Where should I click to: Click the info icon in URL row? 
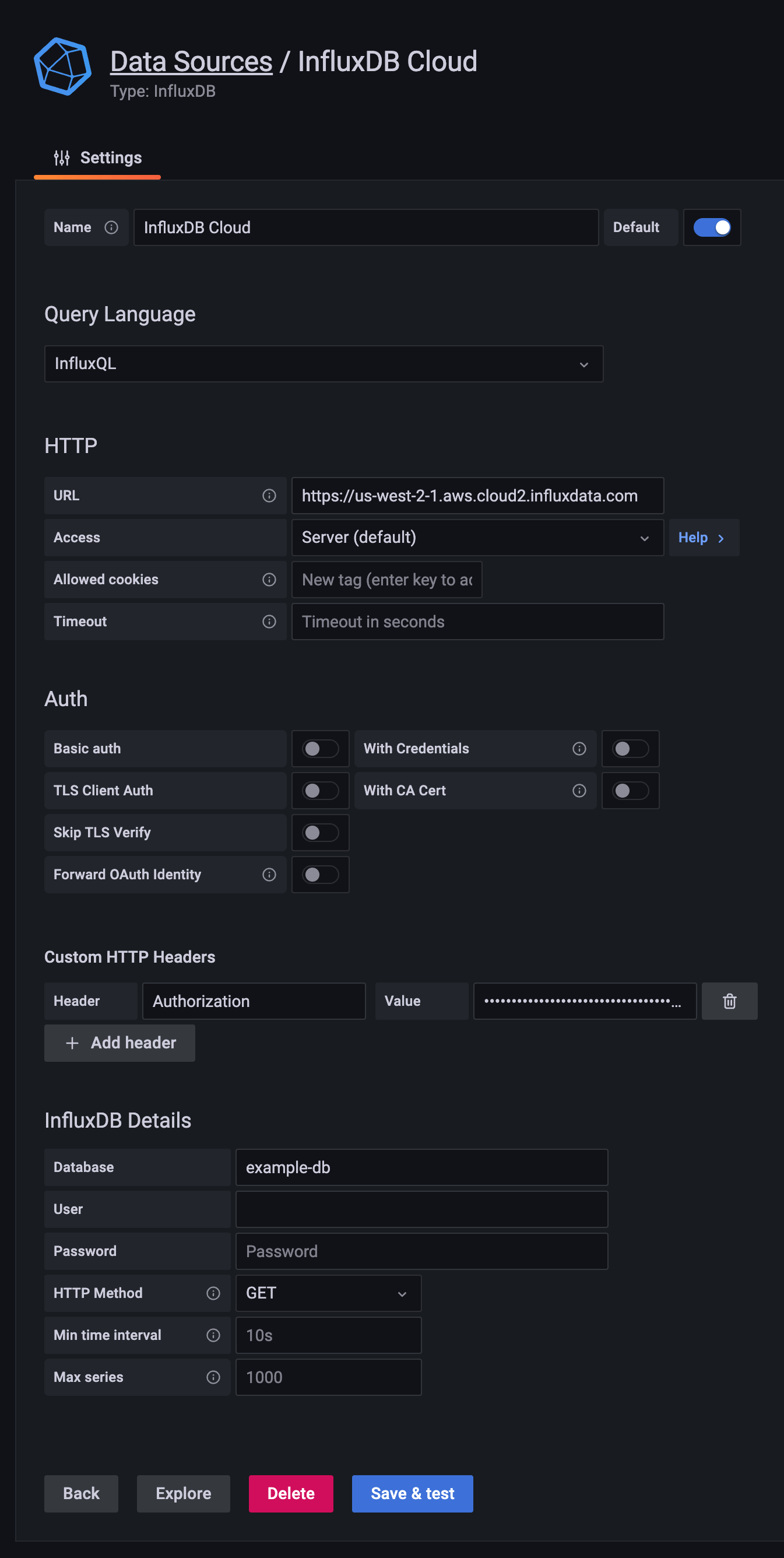269,496
